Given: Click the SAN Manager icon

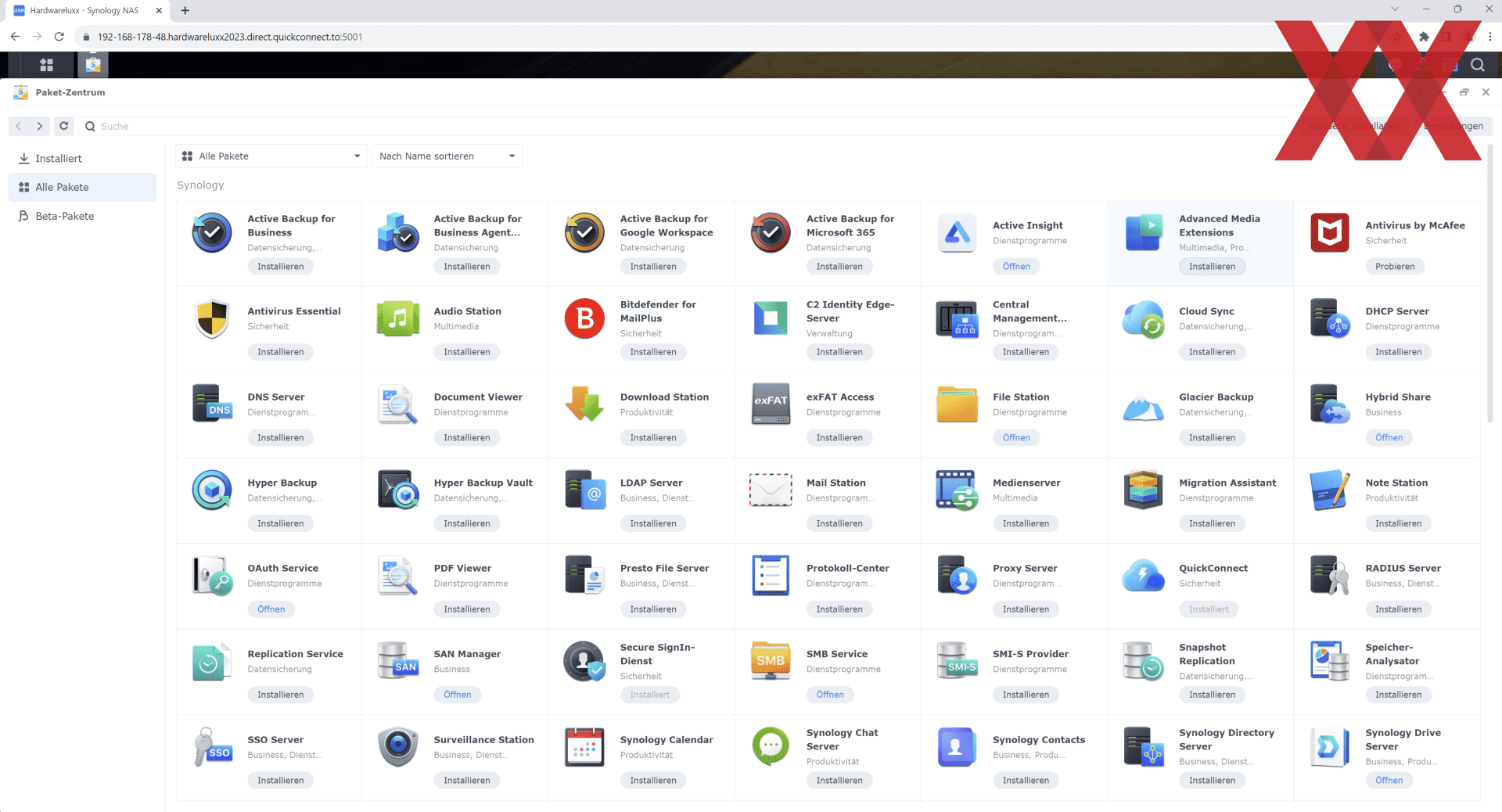Looking at the screenshot, I should tap(398, 661).
